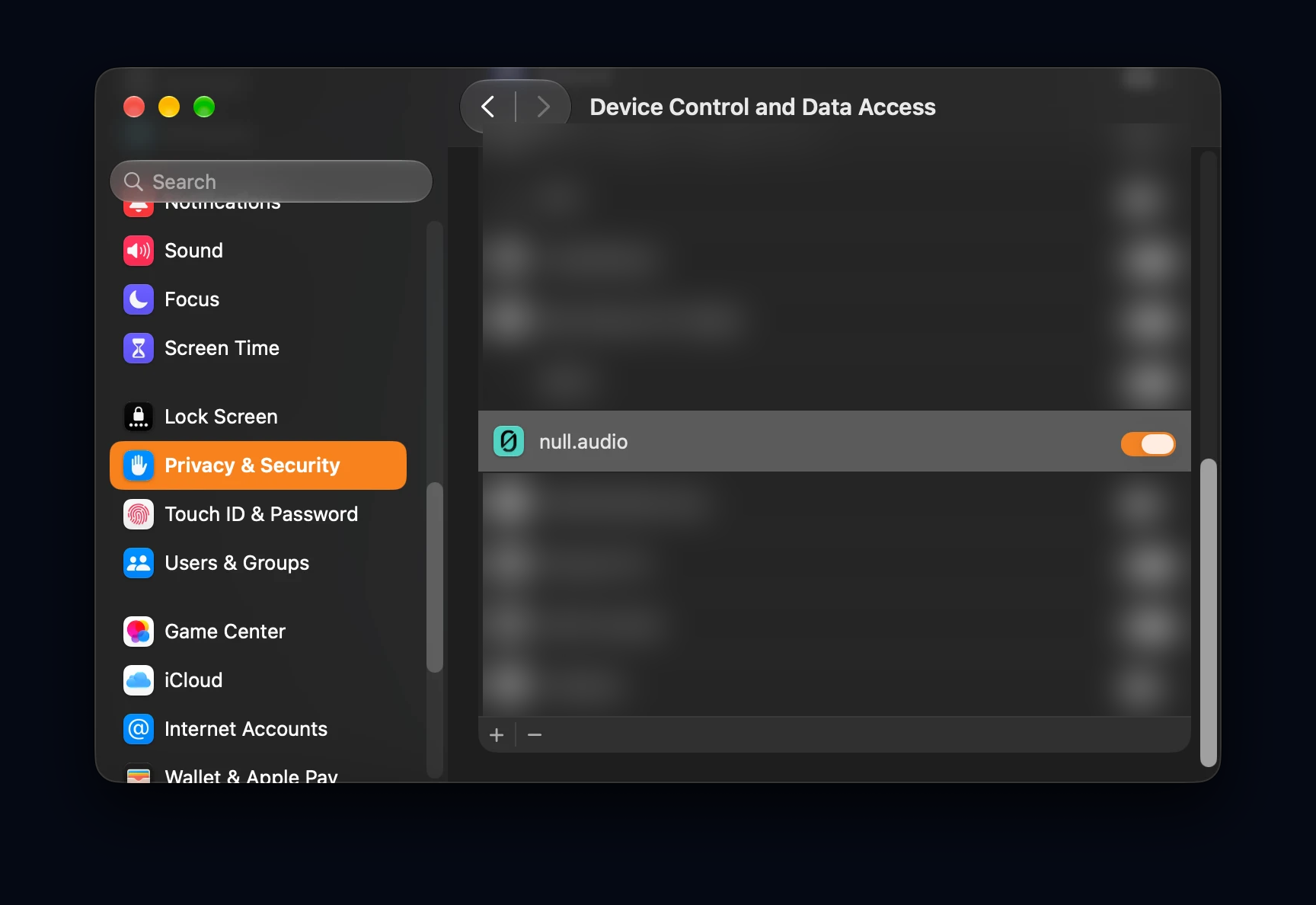This screenshot has width=1316, height=905.
Task: Click the Focus moon icon
Action: (139, 299)
